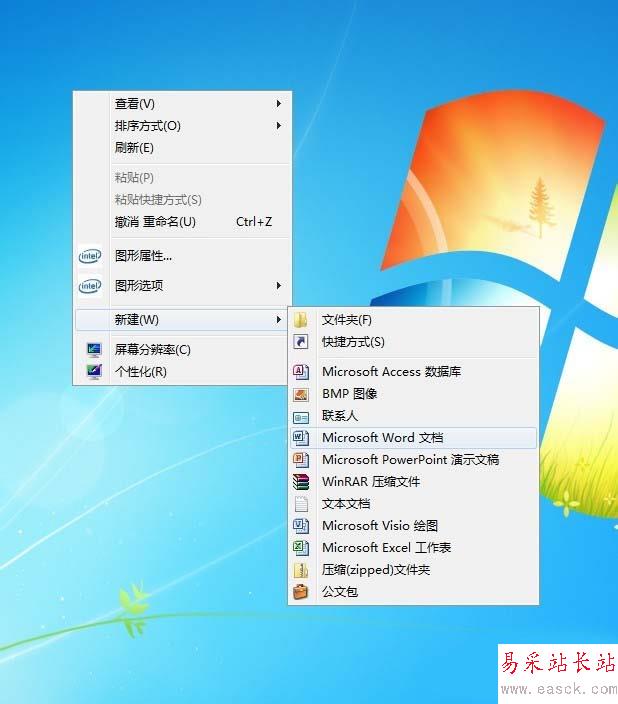Create new 联系人 entry
This screenshot has width=618, height=704.
[414, 416]
